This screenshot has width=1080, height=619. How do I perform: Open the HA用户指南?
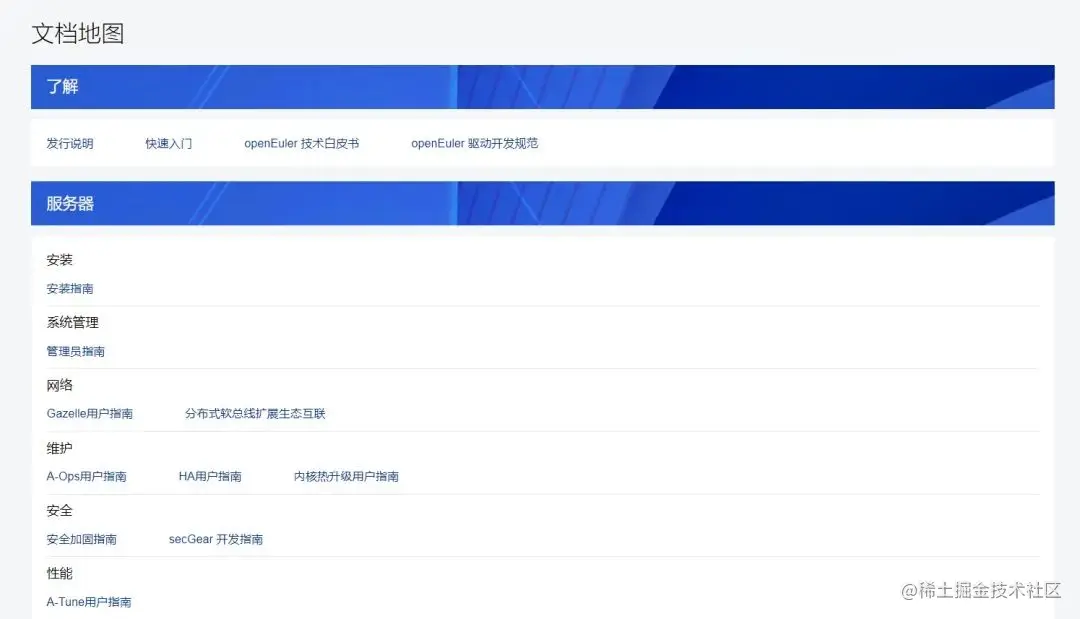[209, 476]
